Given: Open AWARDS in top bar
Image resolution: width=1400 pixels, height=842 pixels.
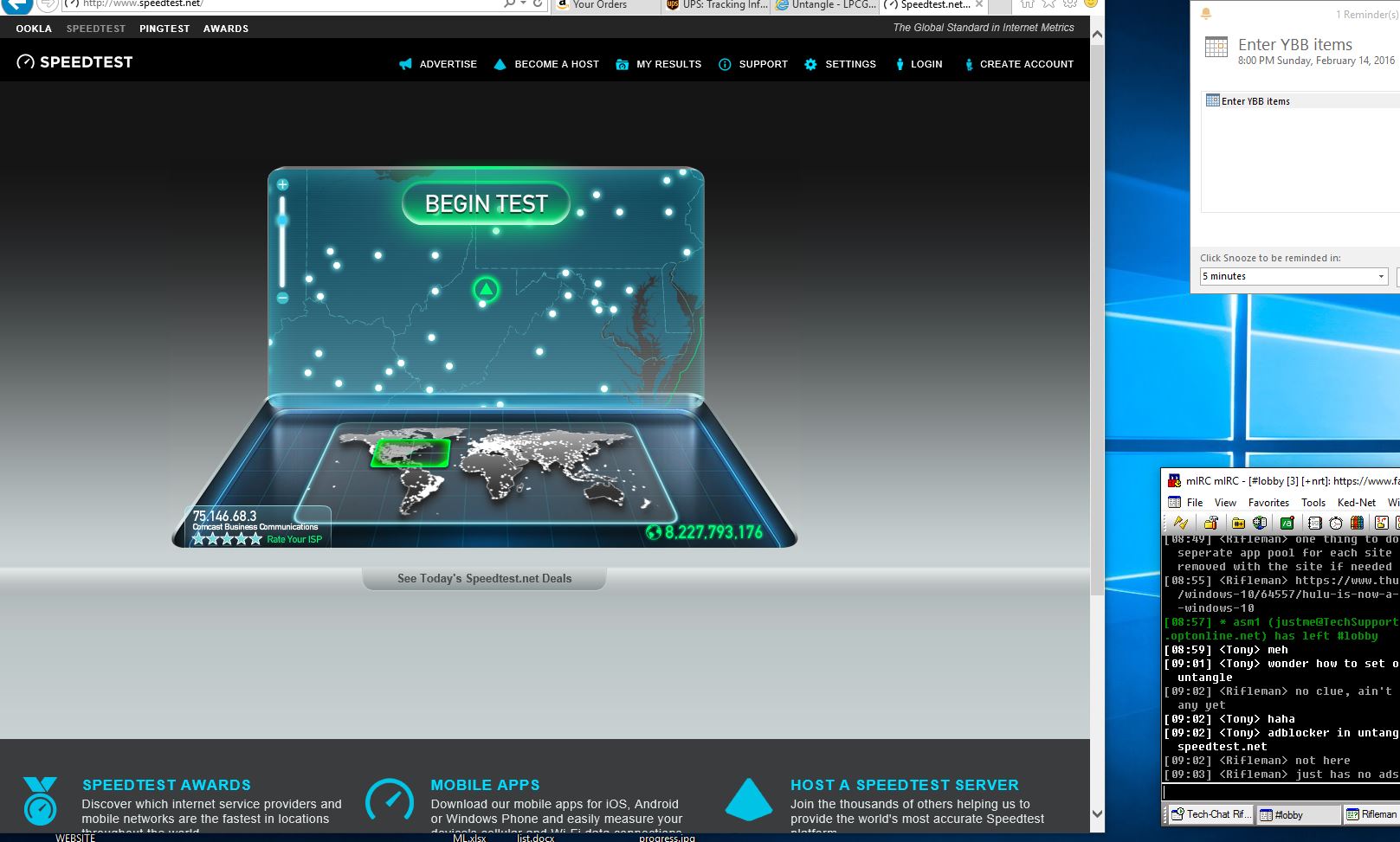Looking at the screenshot, I should [226, 29].
